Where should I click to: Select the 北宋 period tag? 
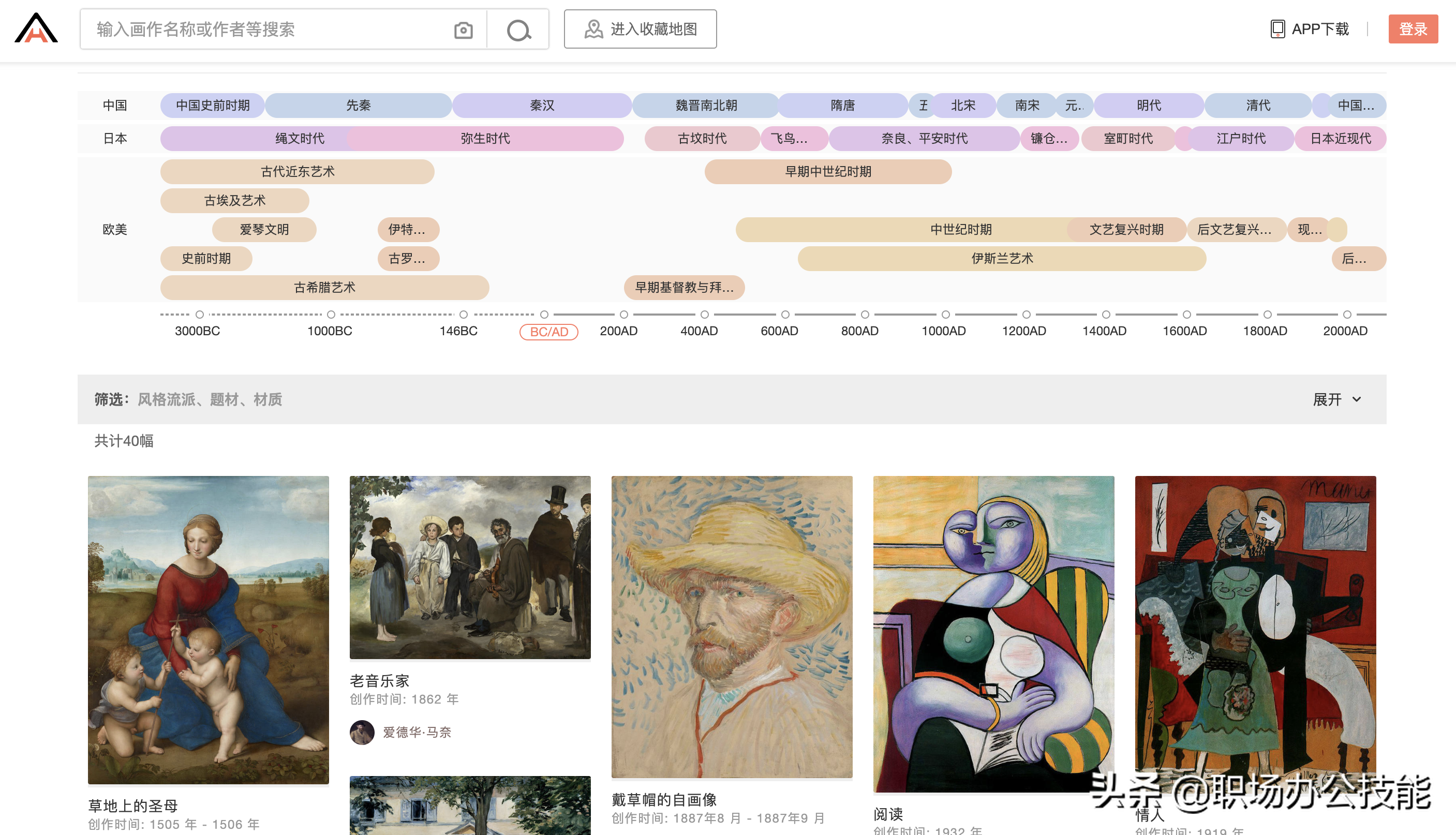click(x=963, y=106)
